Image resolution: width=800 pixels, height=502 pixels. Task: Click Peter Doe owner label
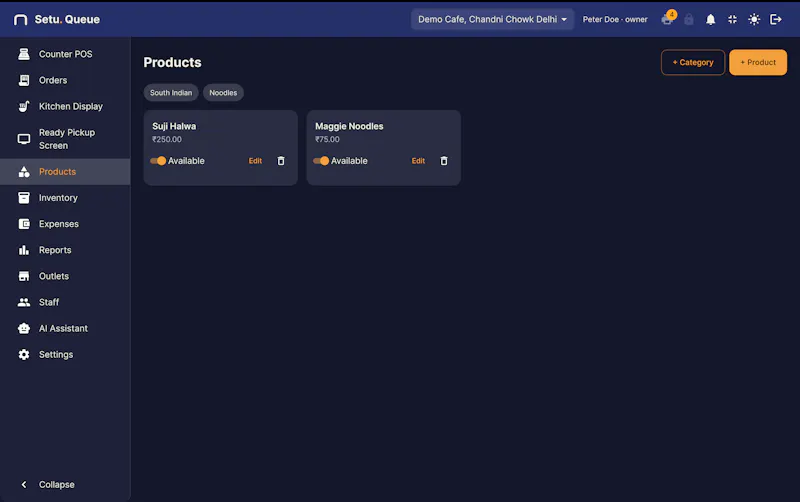pyautogui.click(x=615, y=19)
